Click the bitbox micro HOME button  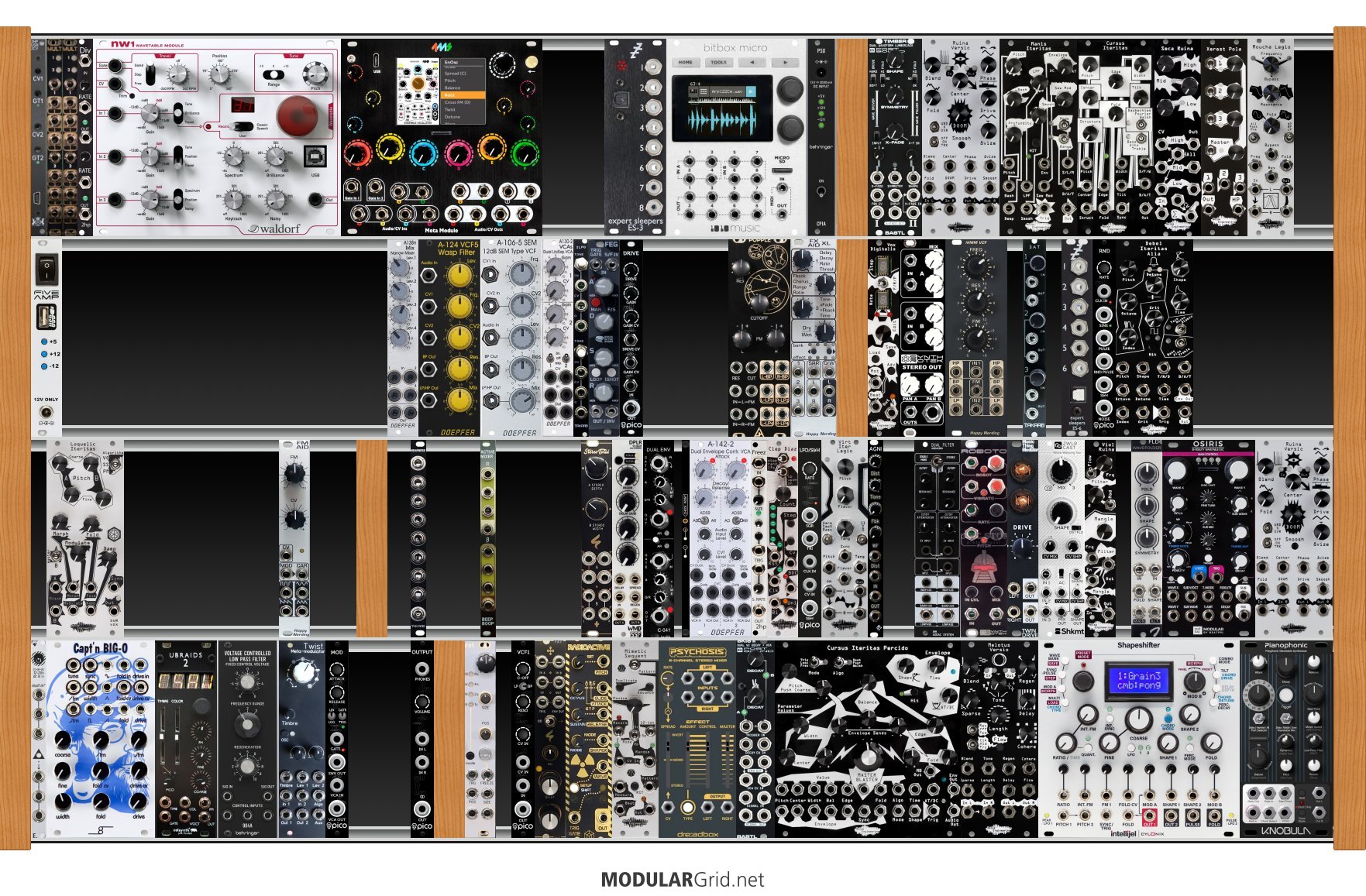point(686,62)
